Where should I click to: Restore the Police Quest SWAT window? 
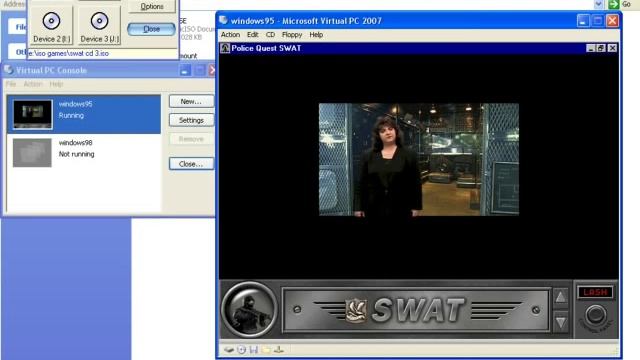click(601, 48)
